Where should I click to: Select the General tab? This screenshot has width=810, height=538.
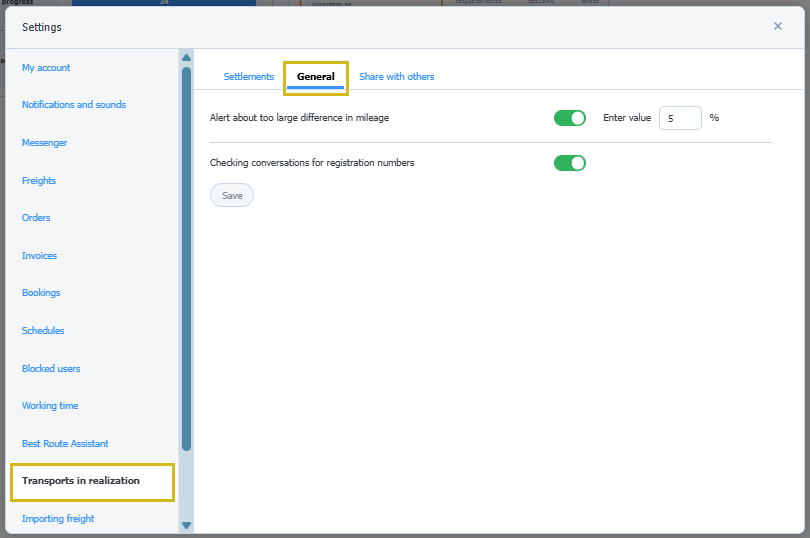point(316,77)
